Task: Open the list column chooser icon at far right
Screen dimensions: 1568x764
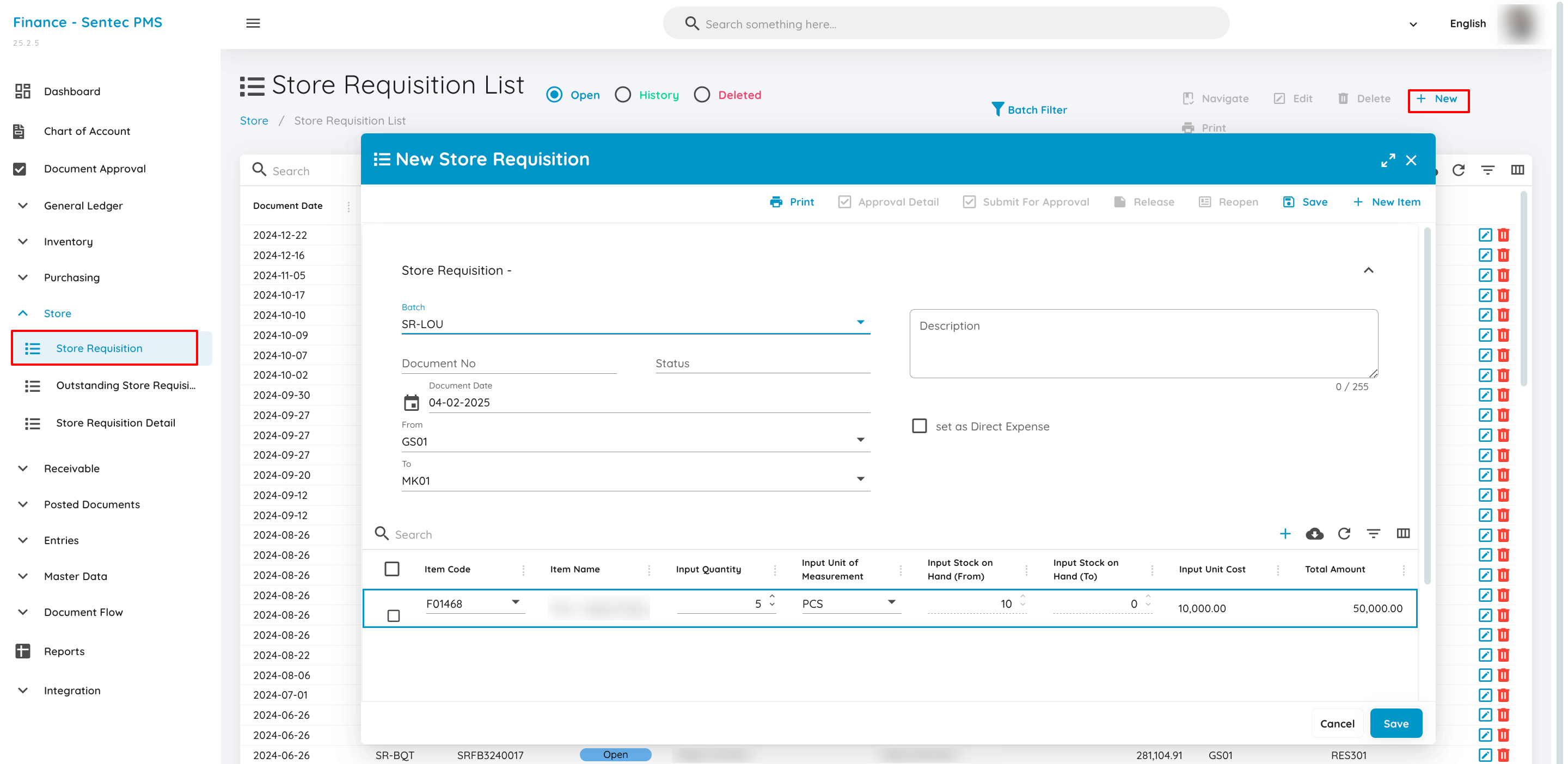Action: click(1517, 170)
